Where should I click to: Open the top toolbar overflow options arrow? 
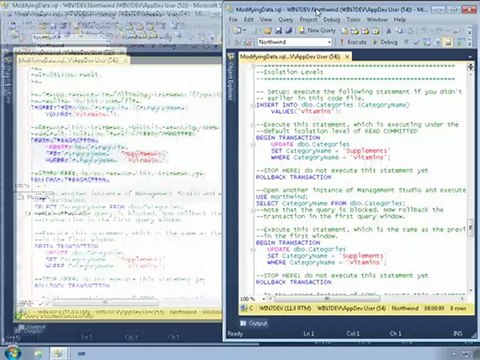pyautogui.click(x=469, y=31)
